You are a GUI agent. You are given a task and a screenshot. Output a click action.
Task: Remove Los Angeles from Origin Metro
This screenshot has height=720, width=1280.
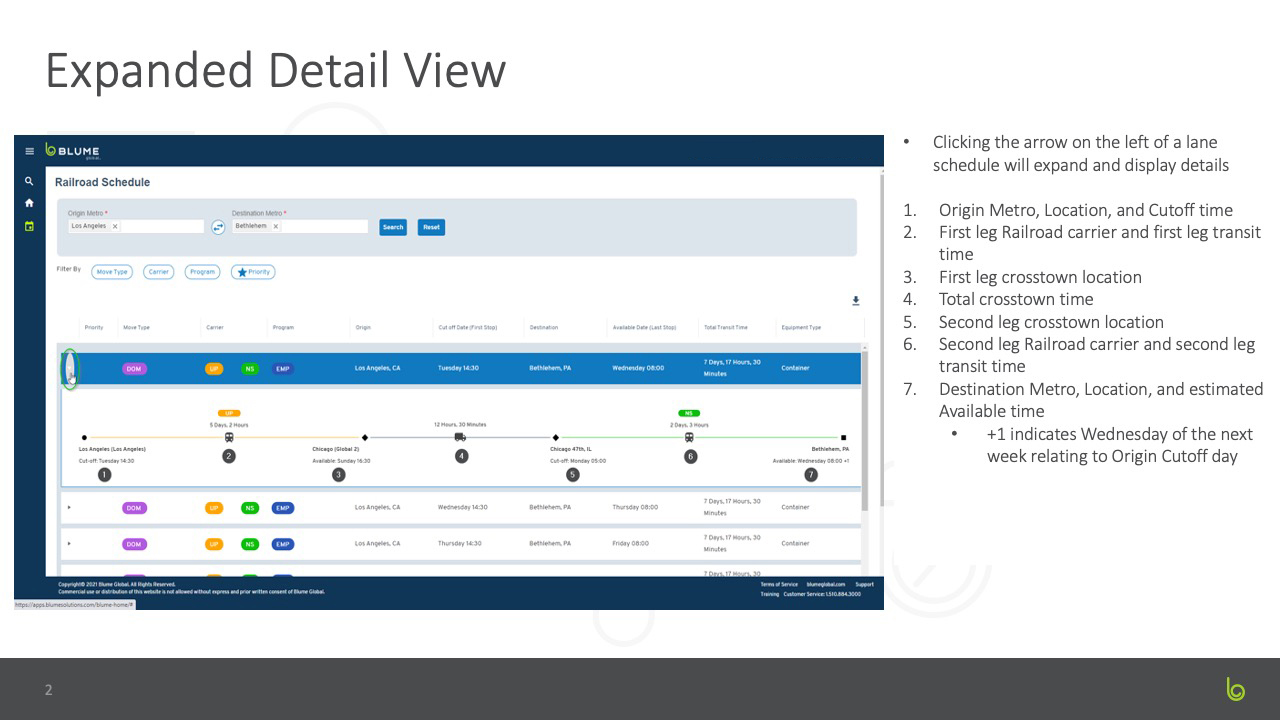click(x=115, y=227)
